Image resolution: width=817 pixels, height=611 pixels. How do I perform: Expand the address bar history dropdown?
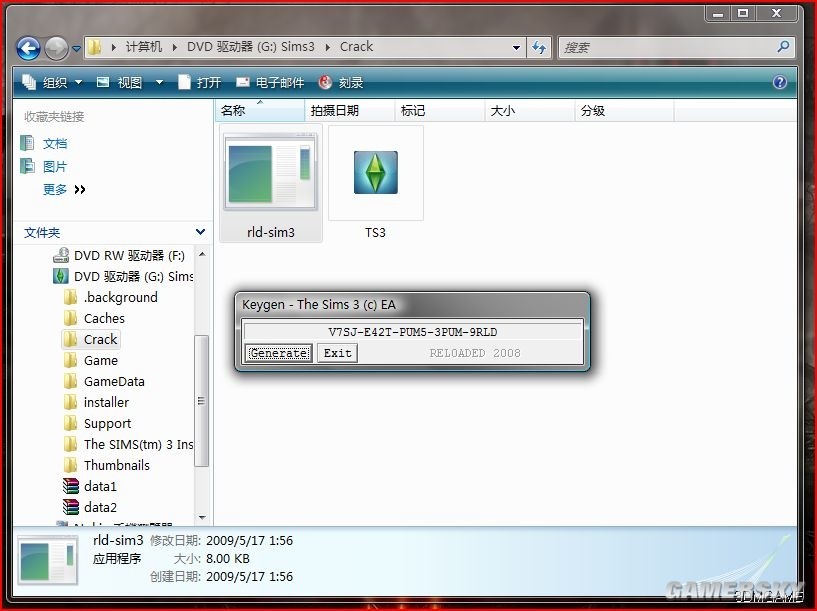click(516, 47)
